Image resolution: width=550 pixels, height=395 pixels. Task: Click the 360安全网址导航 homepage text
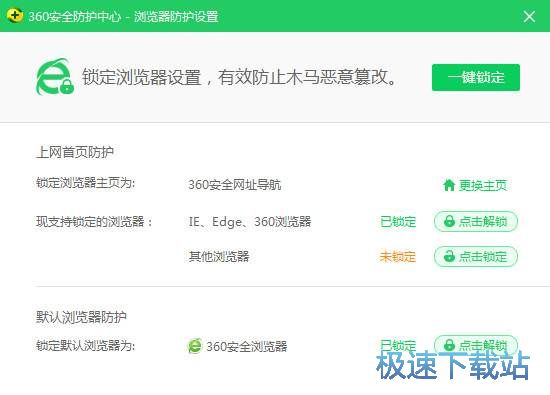235,185
